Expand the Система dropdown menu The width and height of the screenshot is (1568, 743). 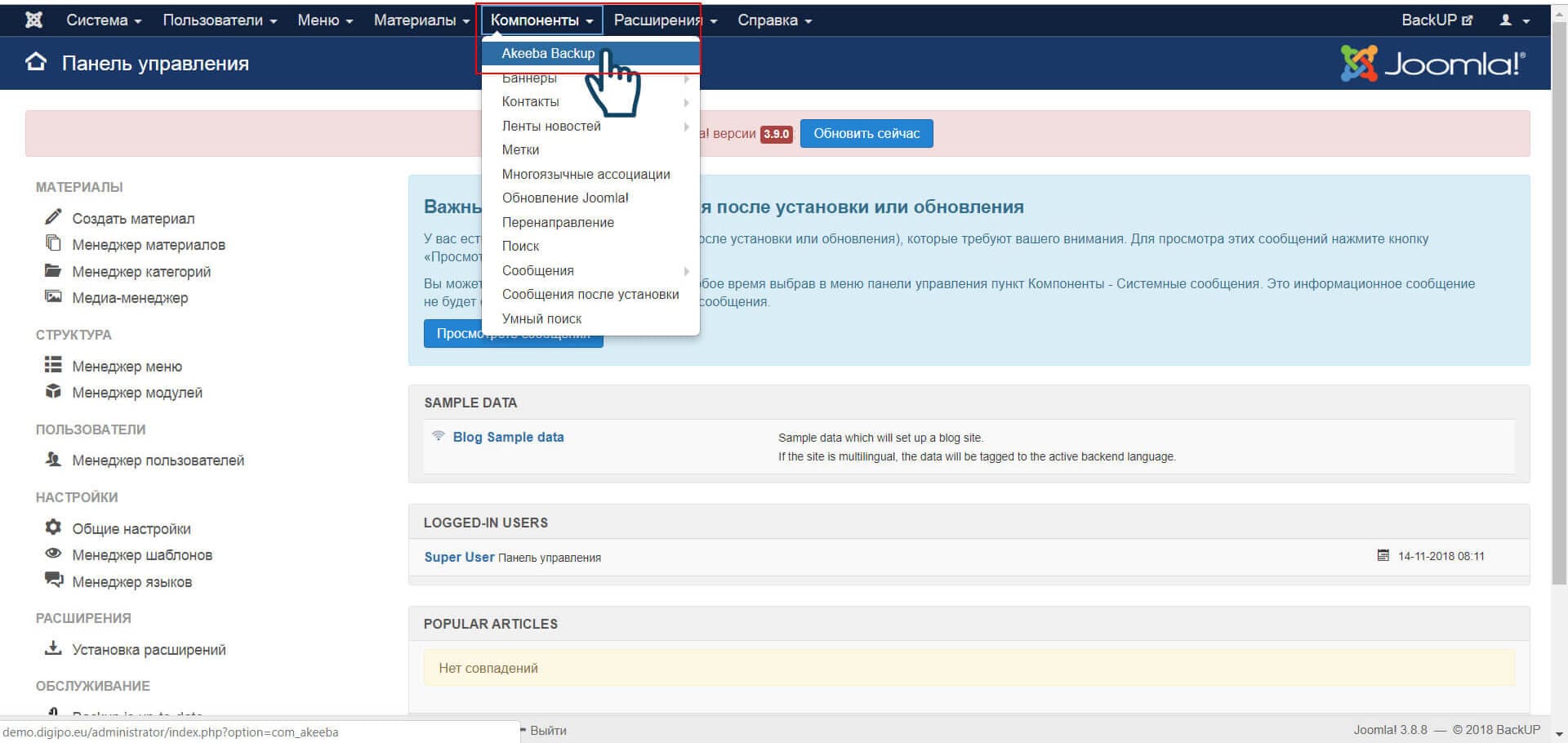click(x=104, y=20)
